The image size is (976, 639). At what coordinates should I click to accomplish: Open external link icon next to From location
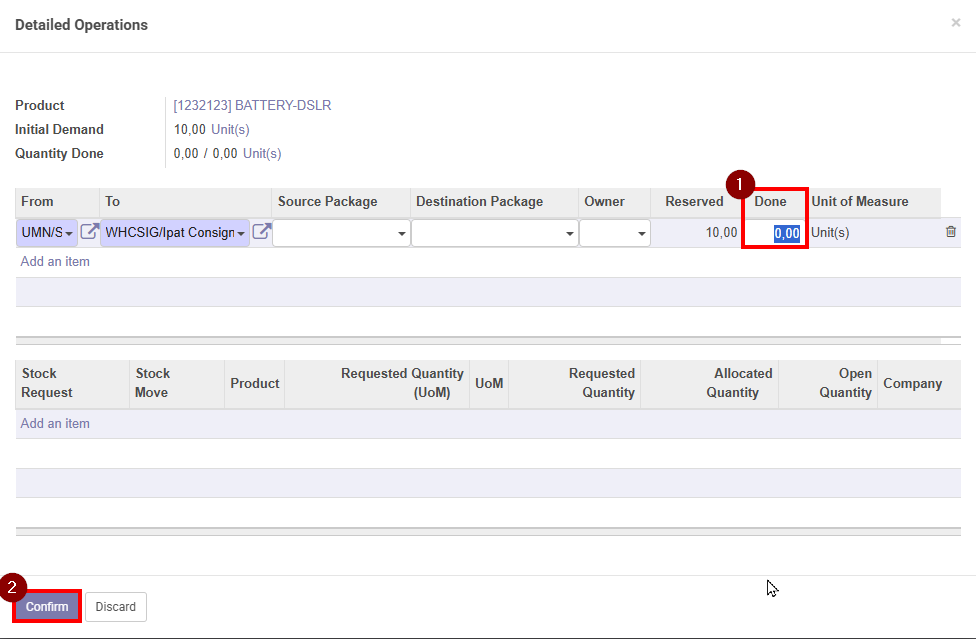coord(89,232)
